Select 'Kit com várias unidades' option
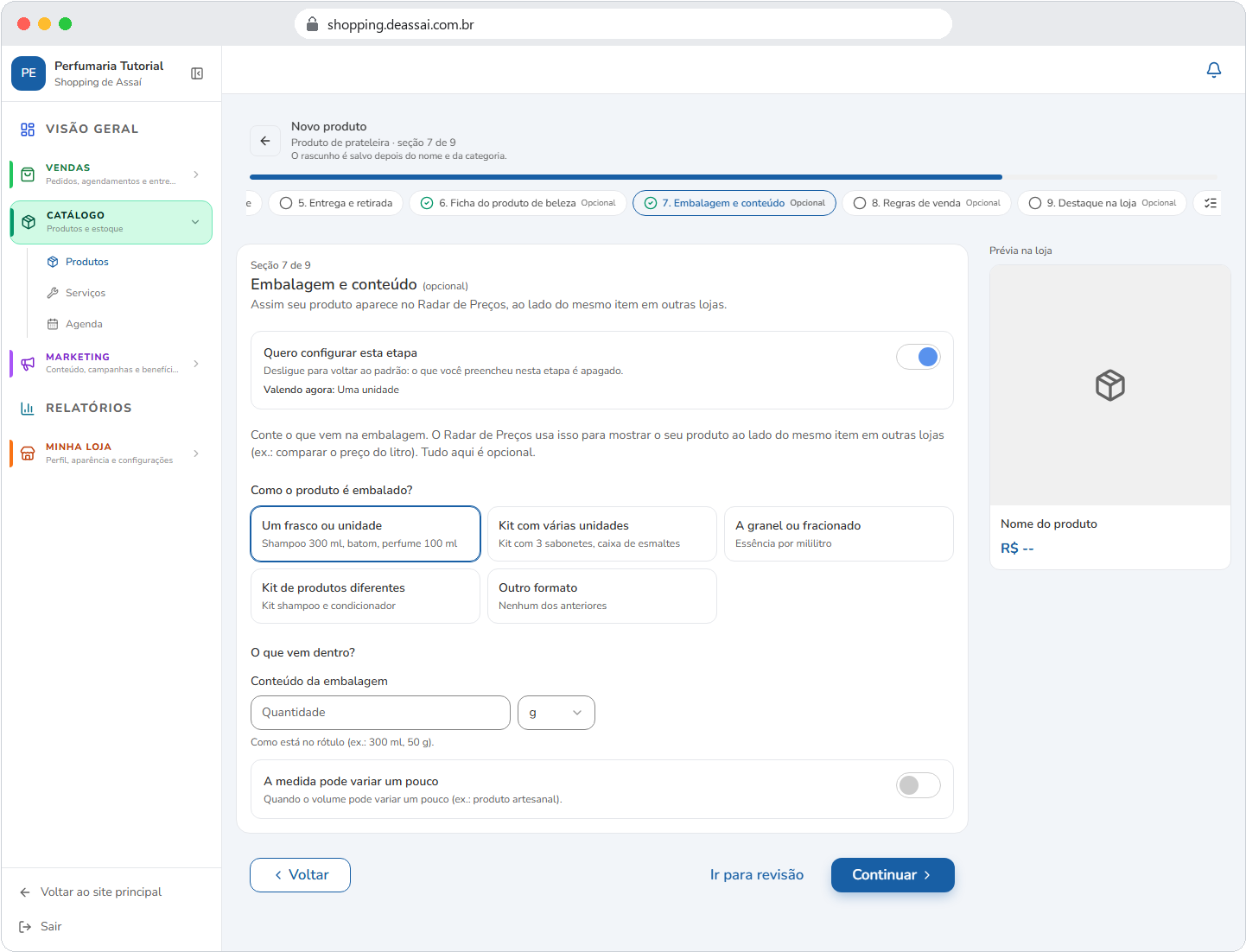Screen dimensions: 1246x952 coord(602,534)
